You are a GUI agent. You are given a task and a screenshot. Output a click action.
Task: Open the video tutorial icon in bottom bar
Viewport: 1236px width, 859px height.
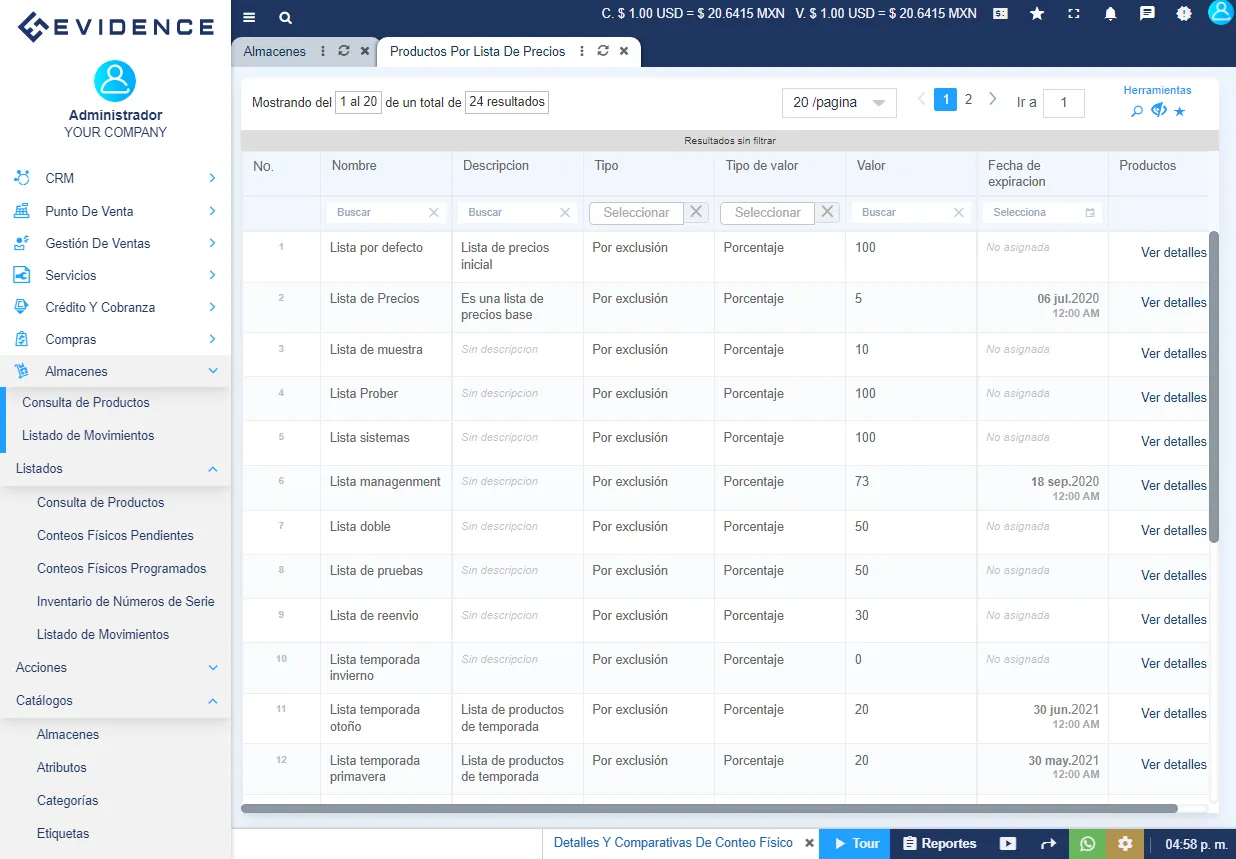(x=1008, y=843)
